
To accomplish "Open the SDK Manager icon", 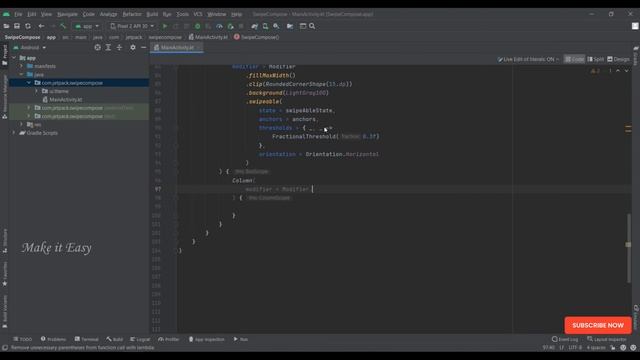I will 276,26.
